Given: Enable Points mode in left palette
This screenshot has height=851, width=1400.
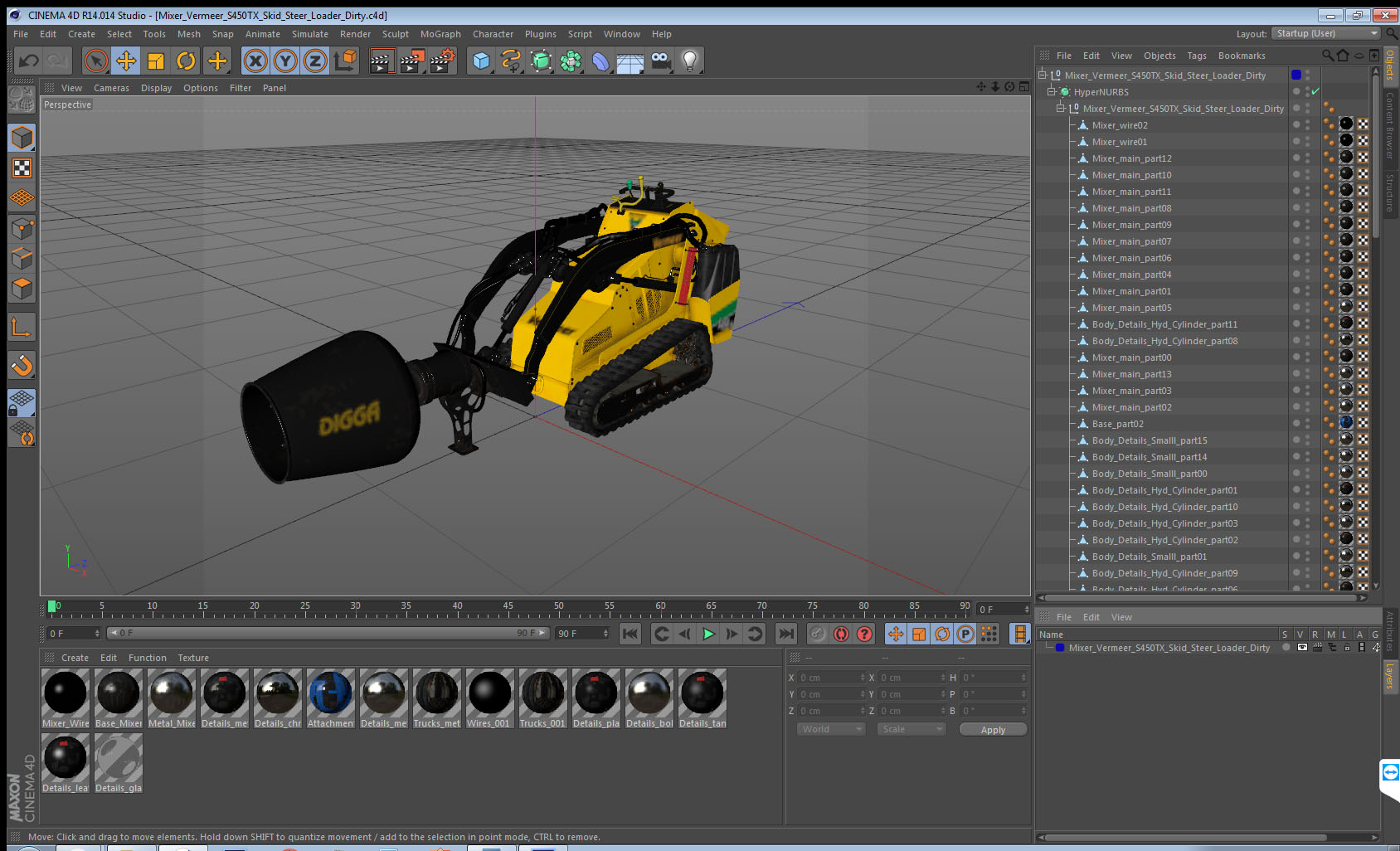Looking at the screenshot, I should click(22, 228).
